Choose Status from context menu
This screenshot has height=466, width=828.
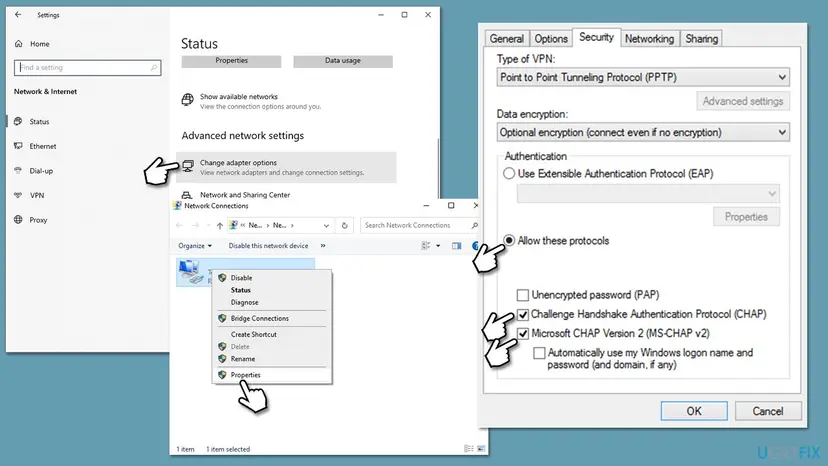[272, 290]
